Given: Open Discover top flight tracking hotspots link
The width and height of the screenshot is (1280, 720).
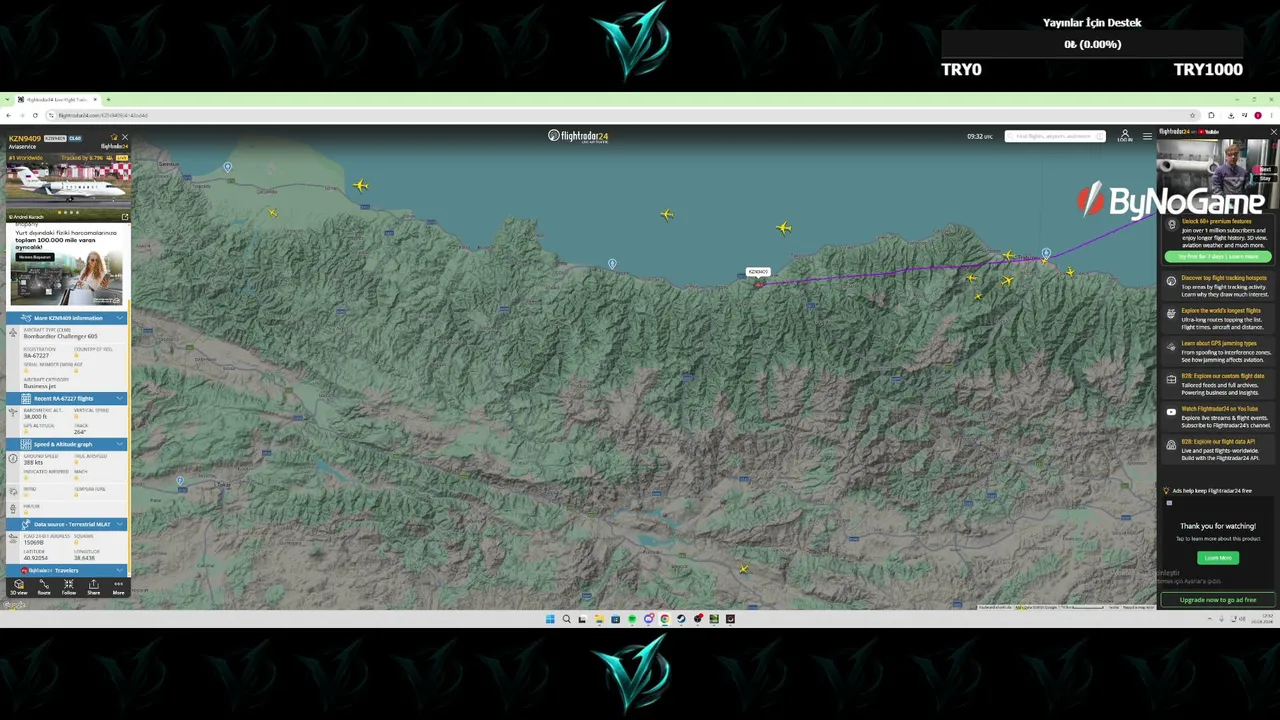Looking at the screenshot, I should click(x=1224, y=278).
